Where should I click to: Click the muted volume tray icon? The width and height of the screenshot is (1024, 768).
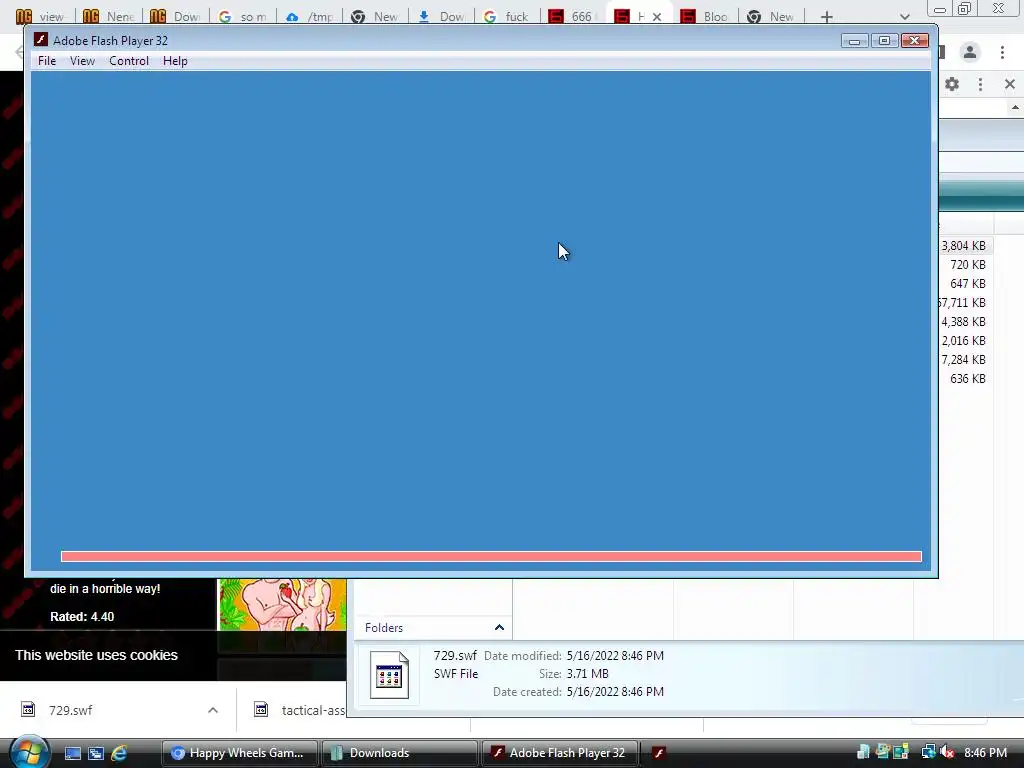point(947,752)
